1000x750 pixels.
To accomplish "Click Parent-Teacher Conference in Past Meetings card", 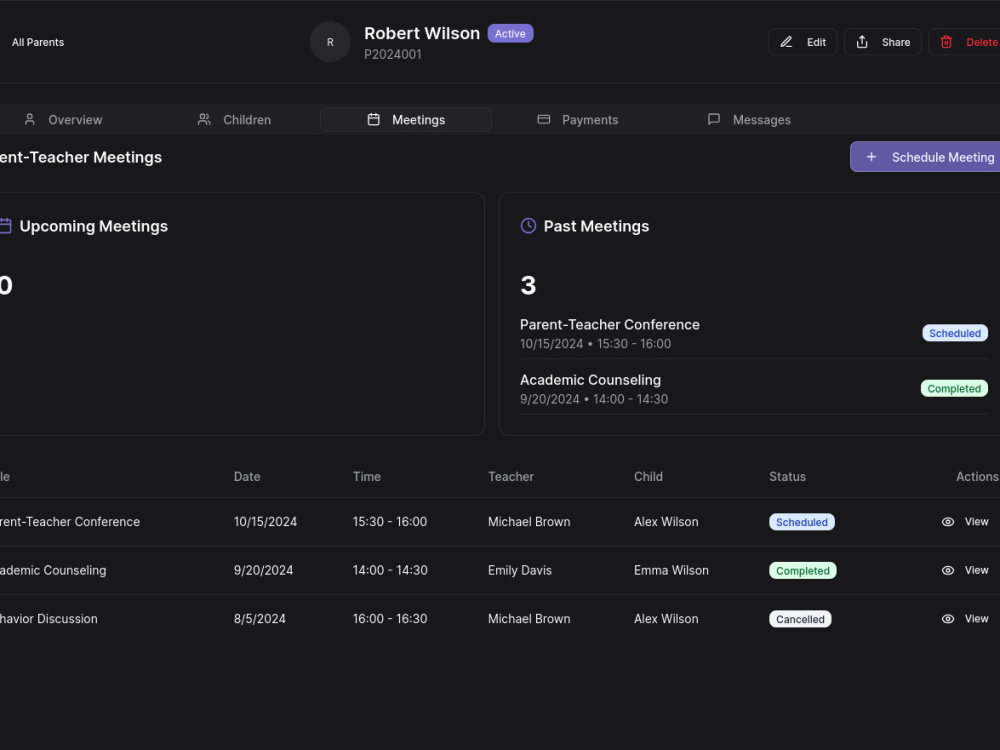I will (610, 325).
